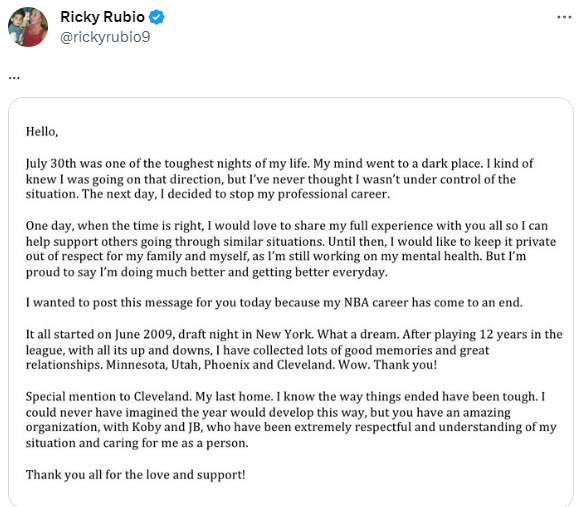Click the line "It all started on June 2009"
The width and height of the screenshot is (576, 507).
click(294, 334)
